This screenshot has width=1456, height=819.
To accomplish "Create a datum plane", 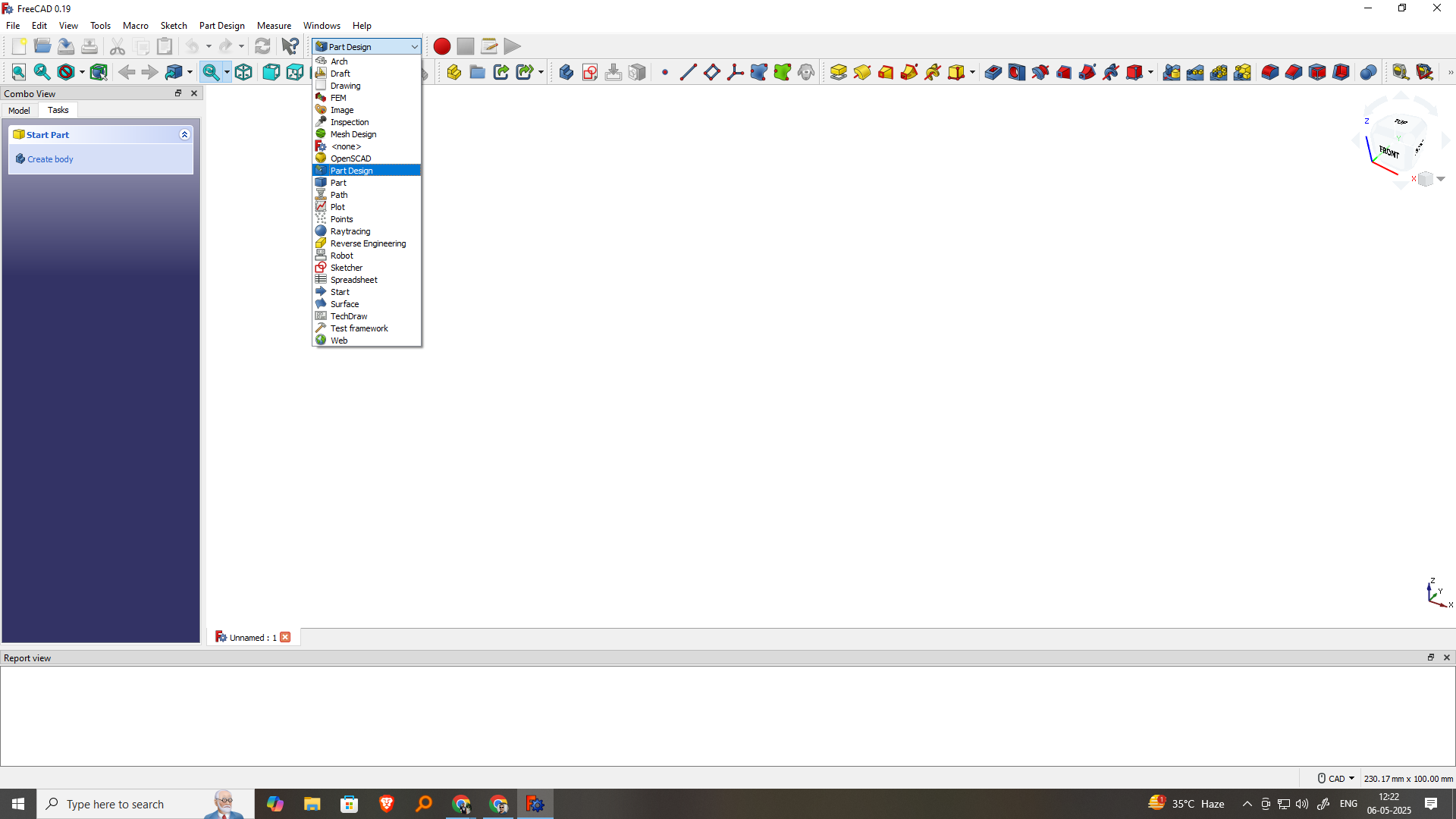I will point(712,72).
